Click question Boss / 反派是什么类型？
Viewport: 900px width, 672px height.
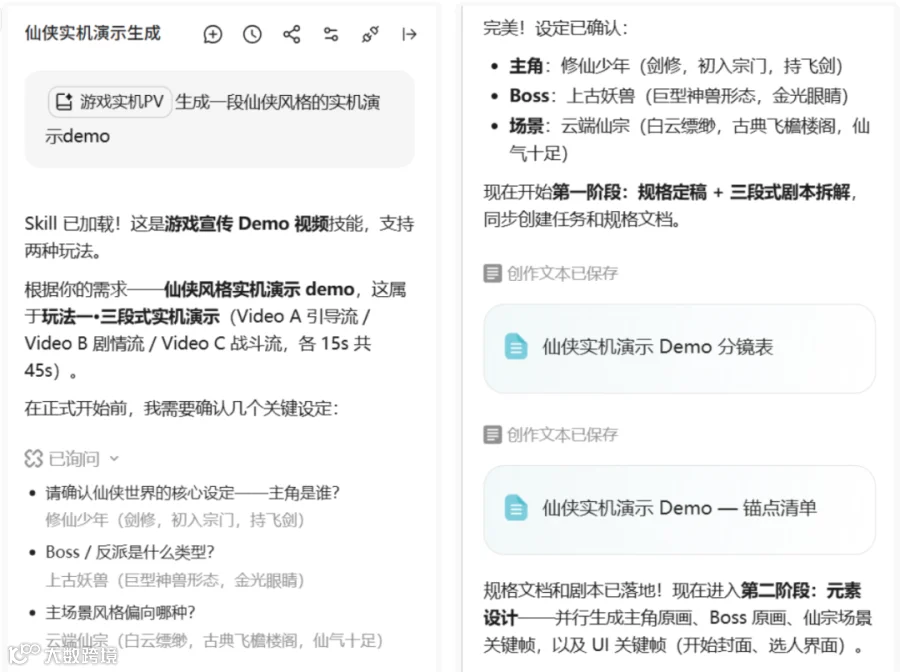[x=130, y=552]
